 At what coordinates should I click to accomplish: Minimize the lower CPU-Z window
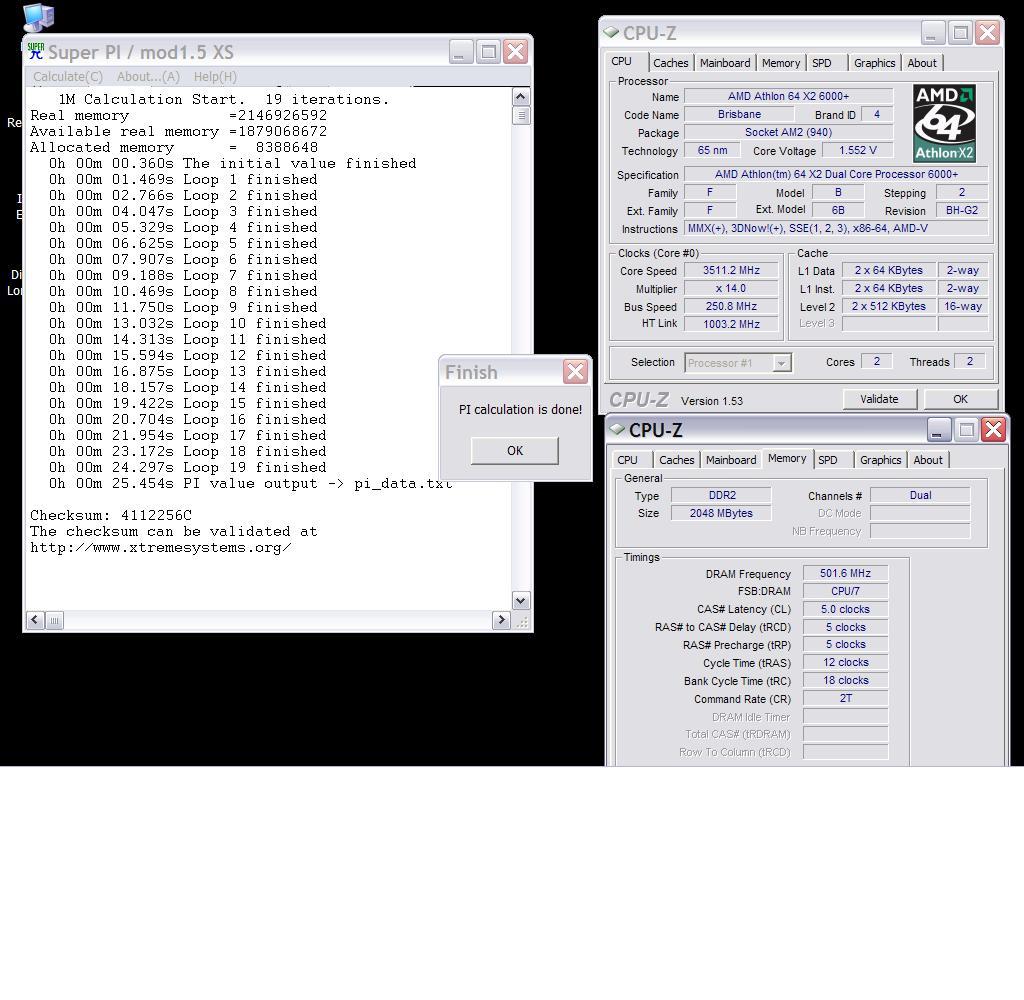[938, 429]
